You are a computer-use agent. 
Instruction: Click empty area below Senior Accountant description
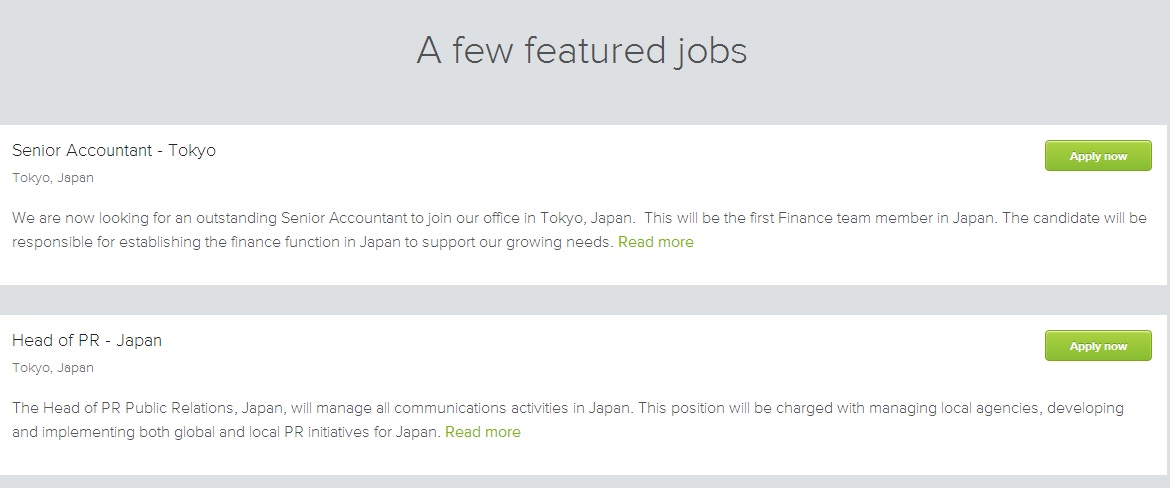584,268
